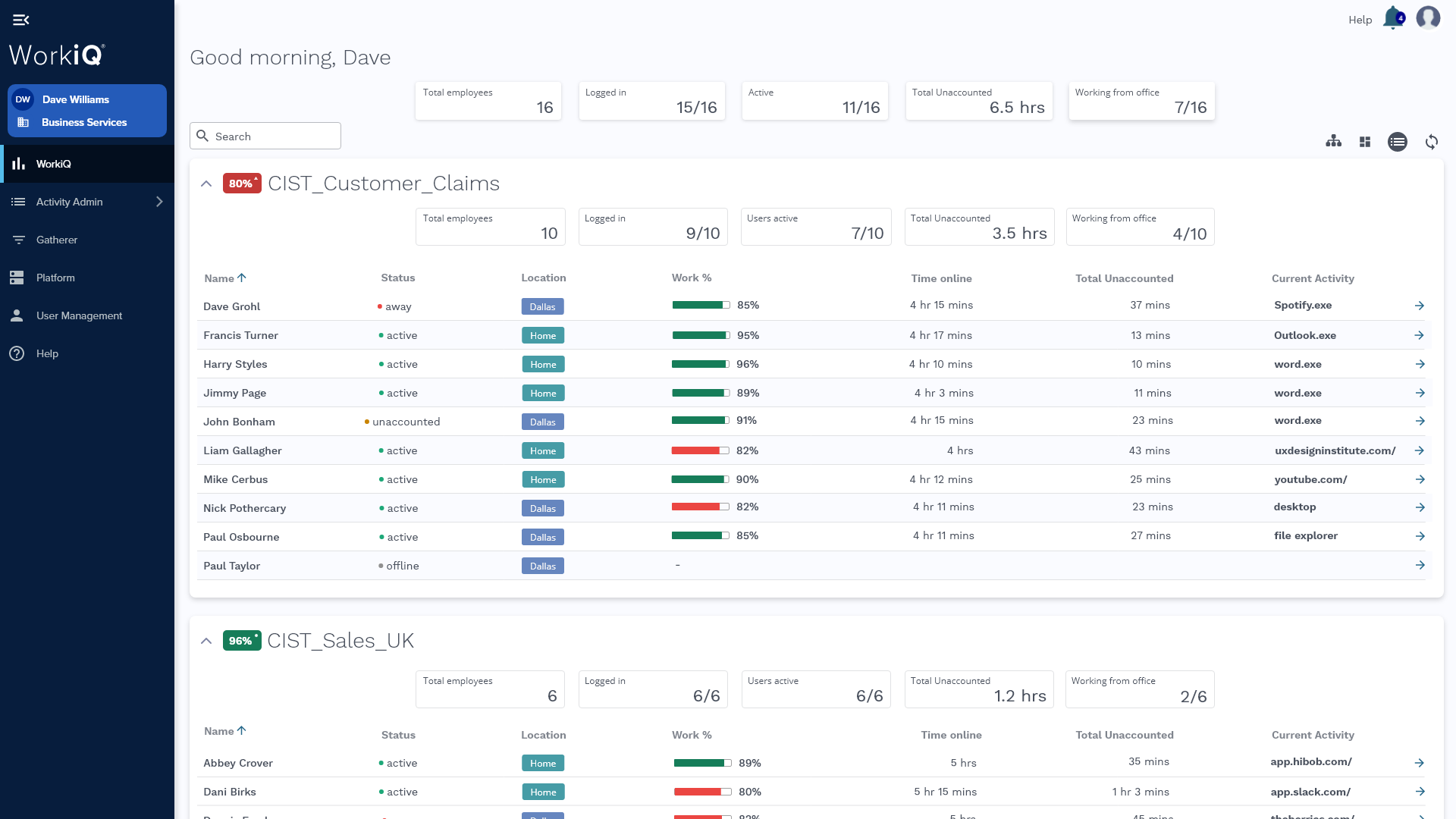Collapse the CIST_Customer_Claims section
Viewport: 1456px width, 819px height.
[x=206, y=184]
